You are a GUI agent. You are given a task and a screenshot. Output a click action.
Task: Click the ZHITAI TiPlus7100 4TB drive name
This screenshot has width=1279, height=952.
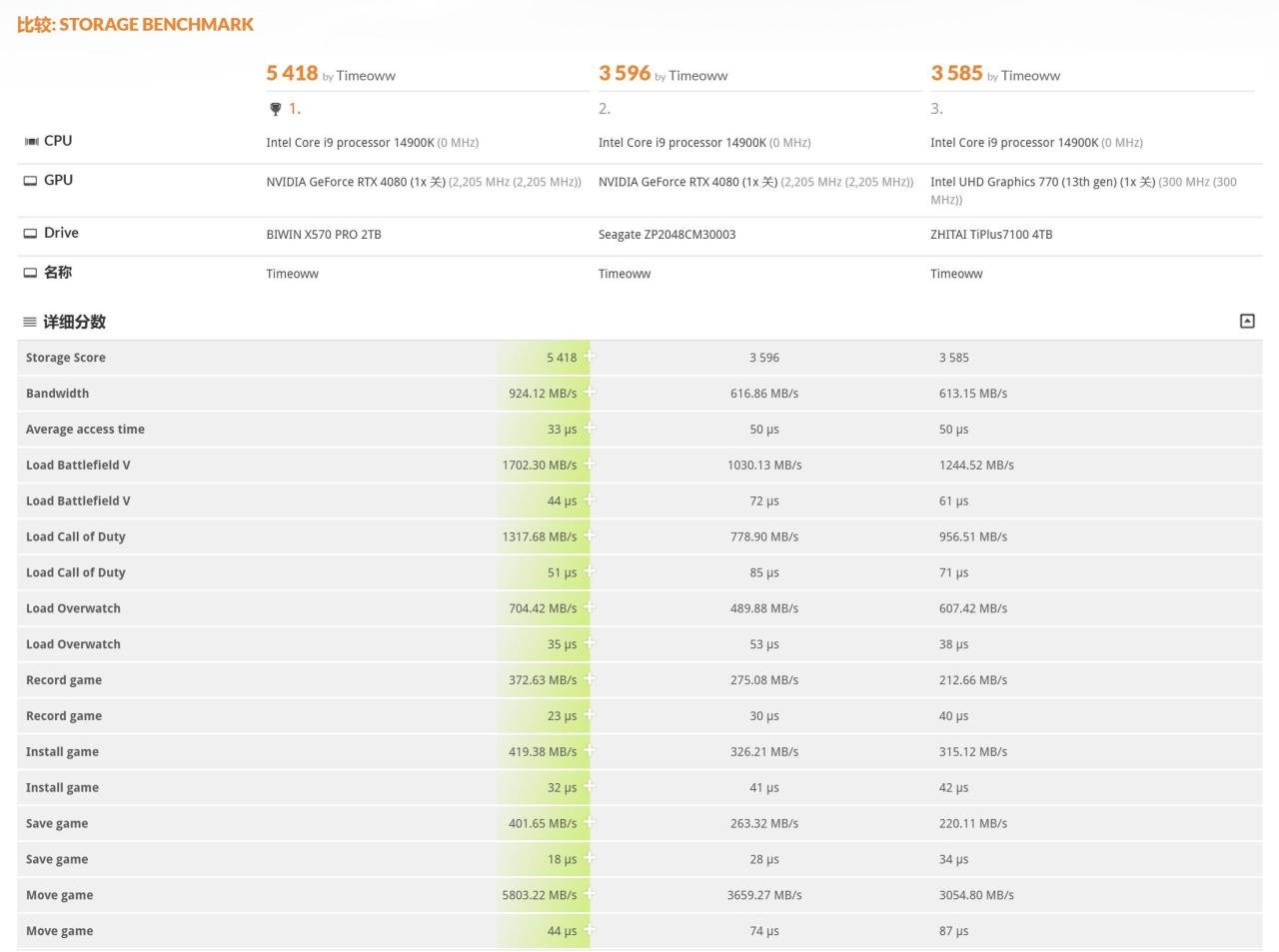tap(991, 235)
